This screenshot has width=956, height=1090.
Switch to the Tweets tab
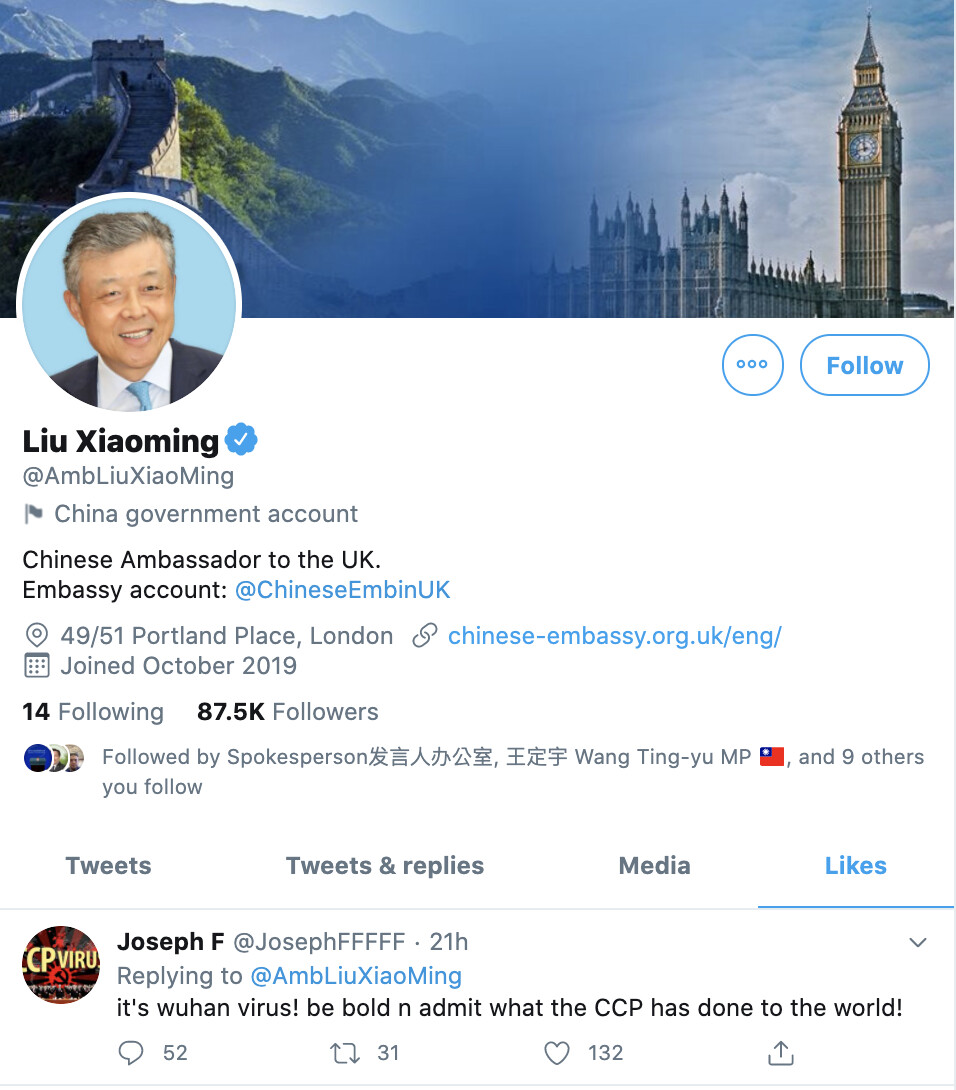pyautogui.click(x=108, y=866)
